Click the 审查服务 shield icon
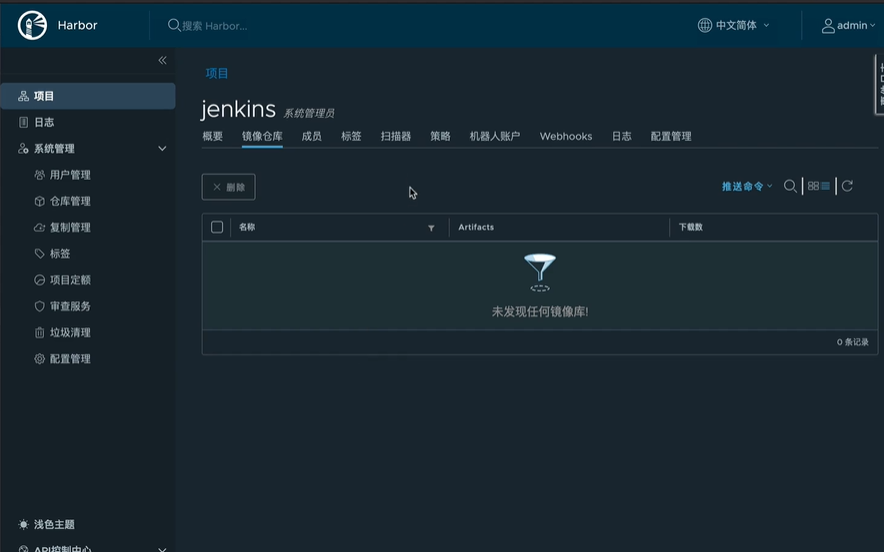 pos(39,306)
